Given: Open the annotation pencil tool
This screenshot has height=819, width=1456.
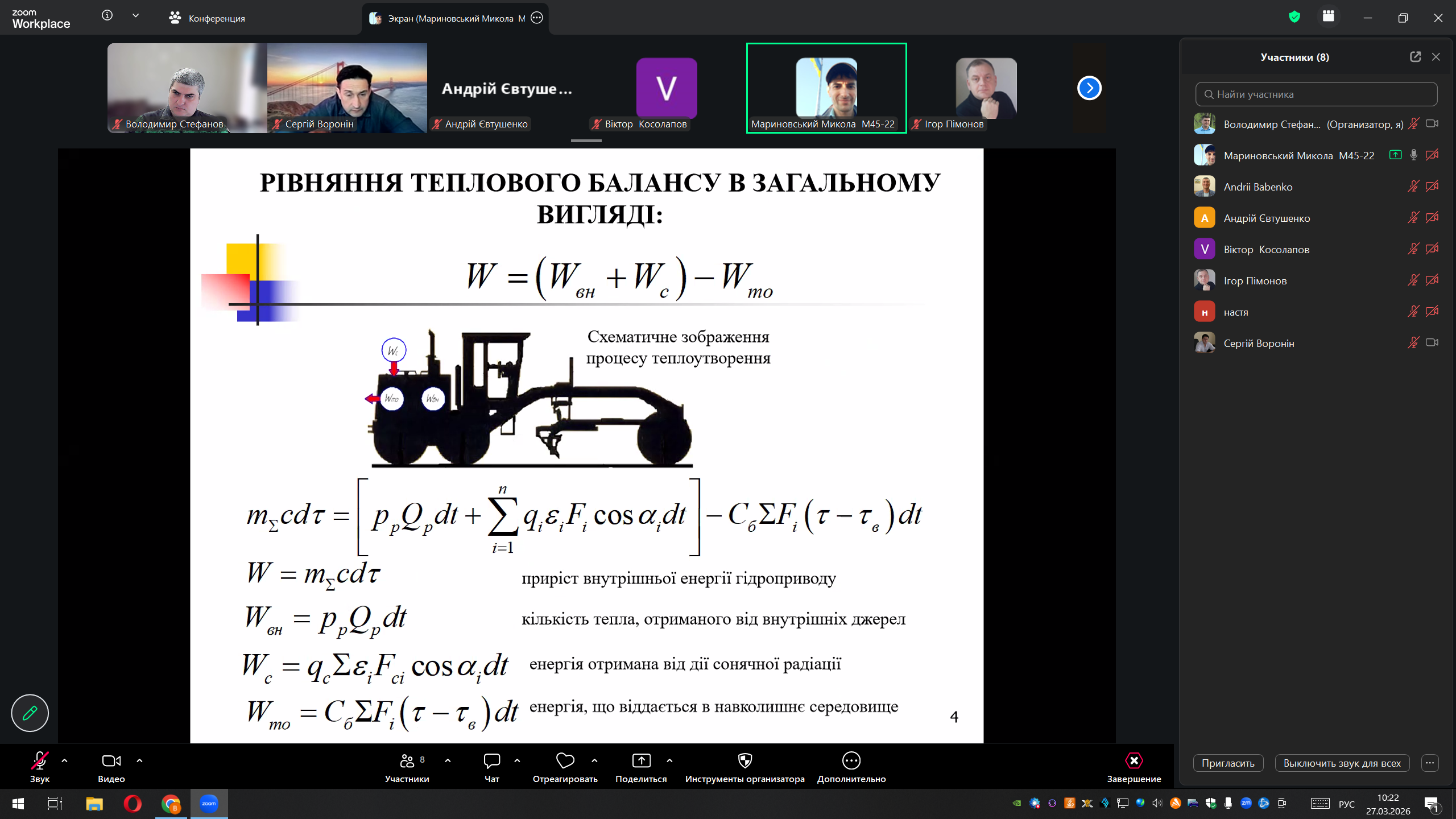Looking at the screenshot, I should pos(30,713).
